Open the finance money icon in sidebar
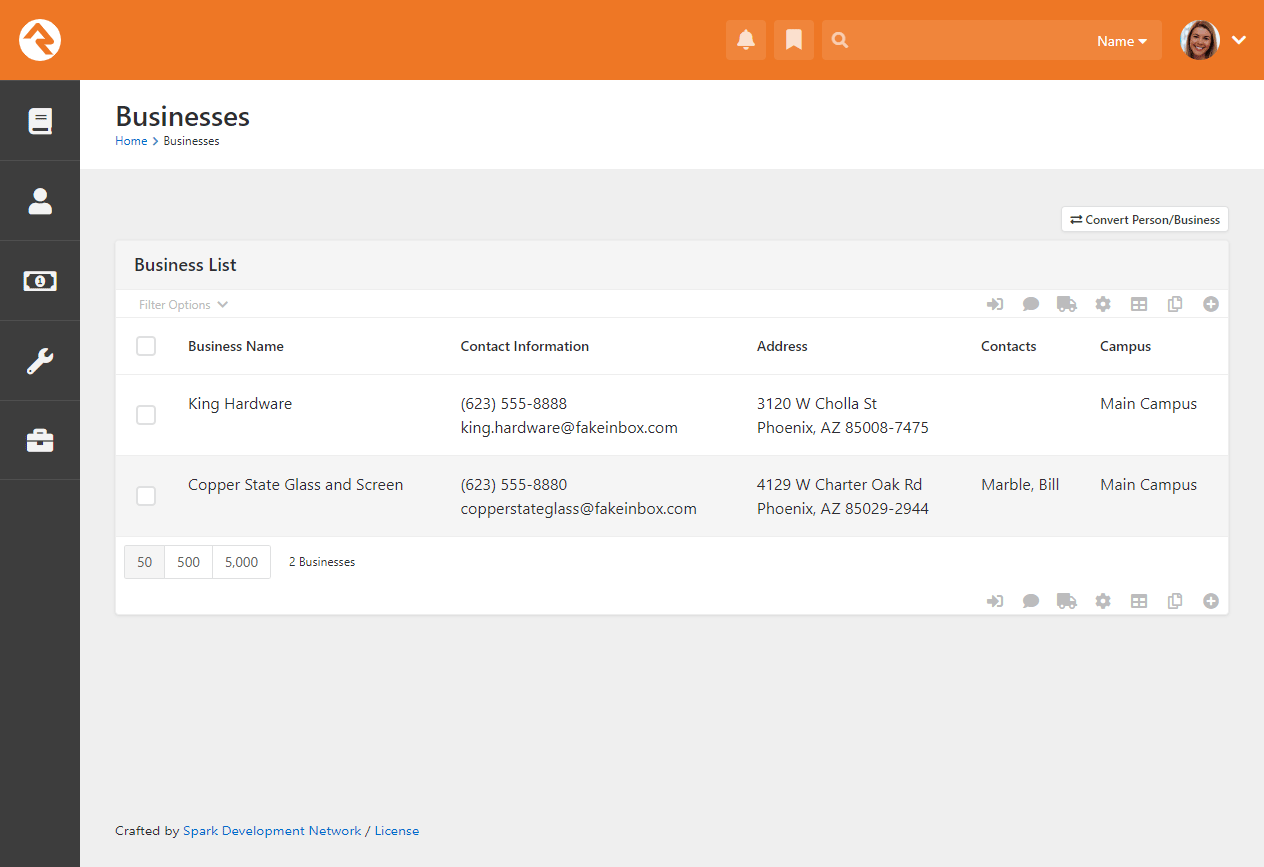The height and width of the screenshot is (867, 1264). (40, 281)
